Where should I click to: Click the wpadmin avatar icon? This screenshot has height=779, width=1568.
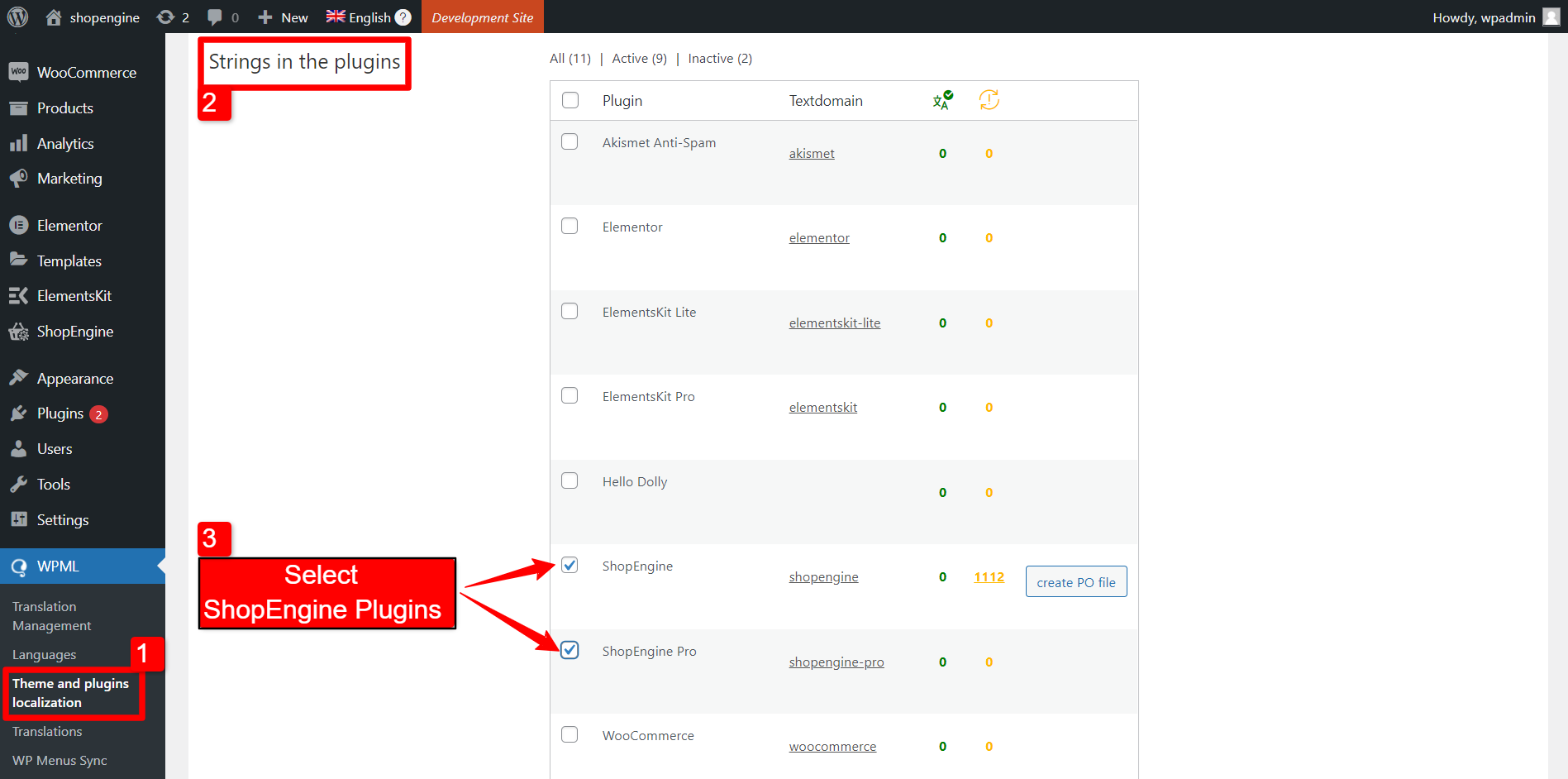coord(1551,17)
